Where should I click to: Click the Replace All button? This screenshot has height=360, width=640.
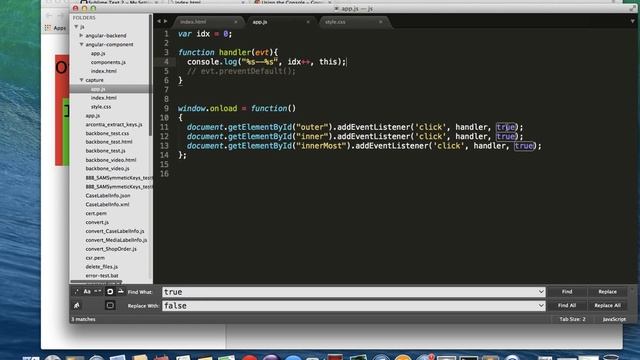coord(607,306)
